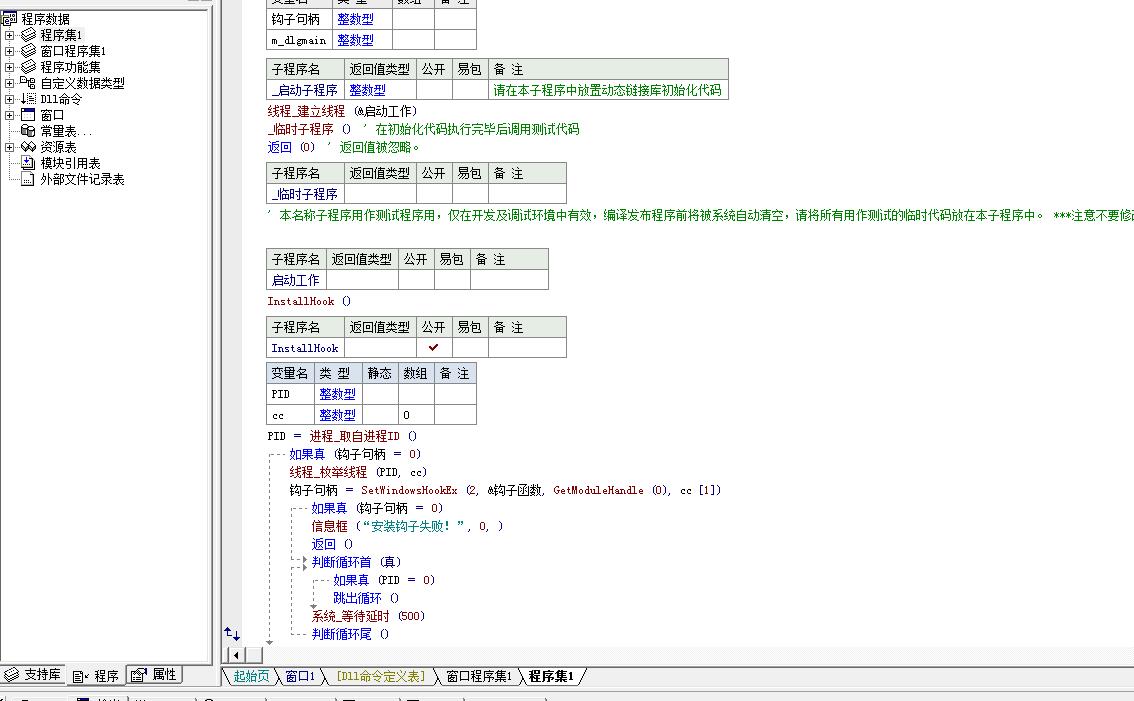Viewport: 1134px width, 701px height.
Task: Click 整数型 type link for 钩子句柄
Action: (x=355, y=19)
